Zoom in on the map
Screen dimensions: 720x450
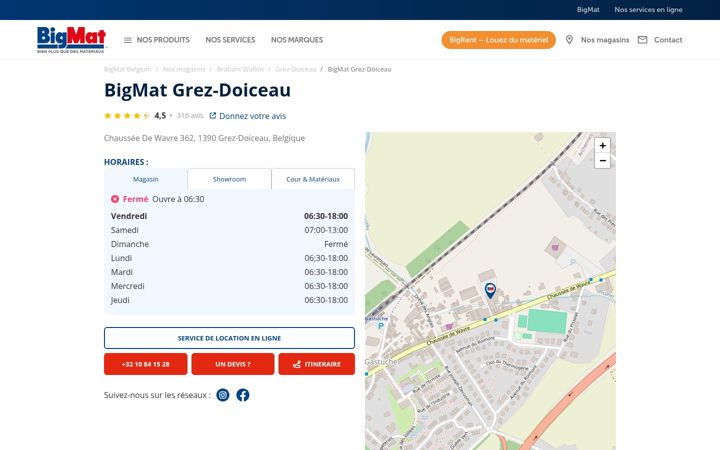tap(602, 146)
